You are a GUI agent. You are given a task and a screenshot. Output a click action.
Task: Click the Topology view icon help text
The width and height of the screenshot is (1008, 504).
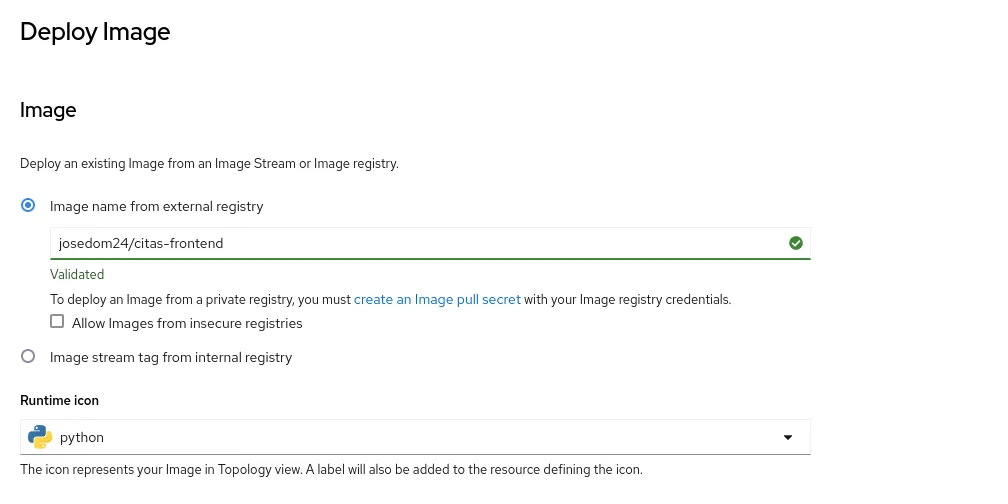point(331,469)
